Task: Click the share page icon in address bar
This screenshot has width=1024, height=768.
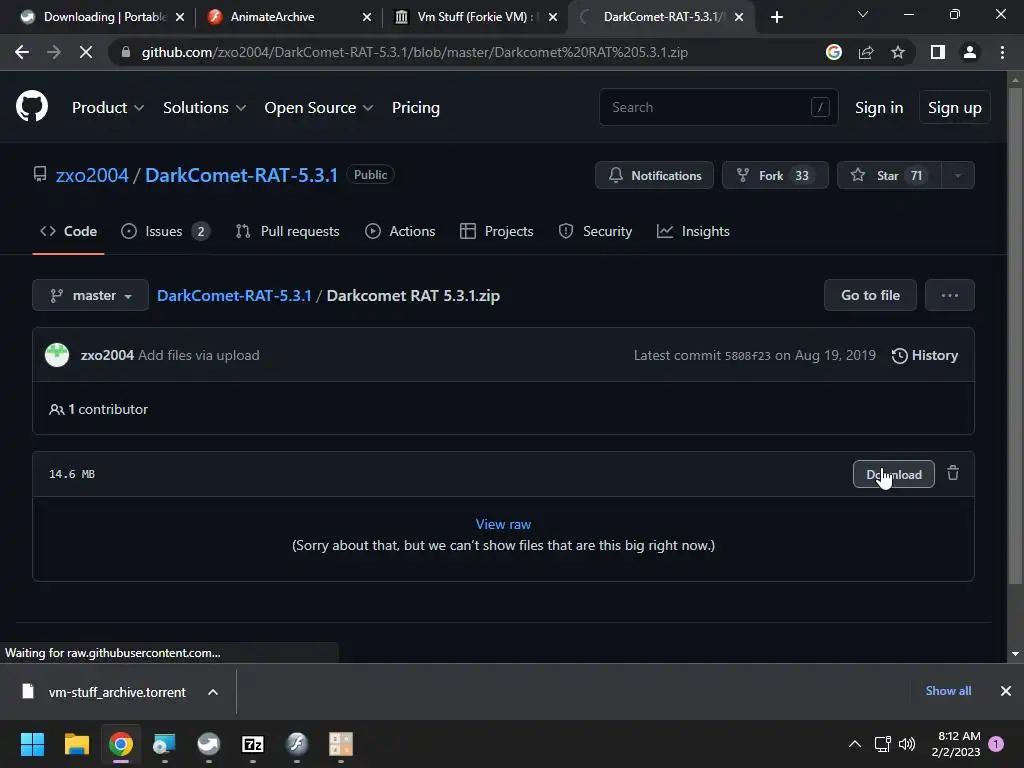Action: [x=866, y=52]
